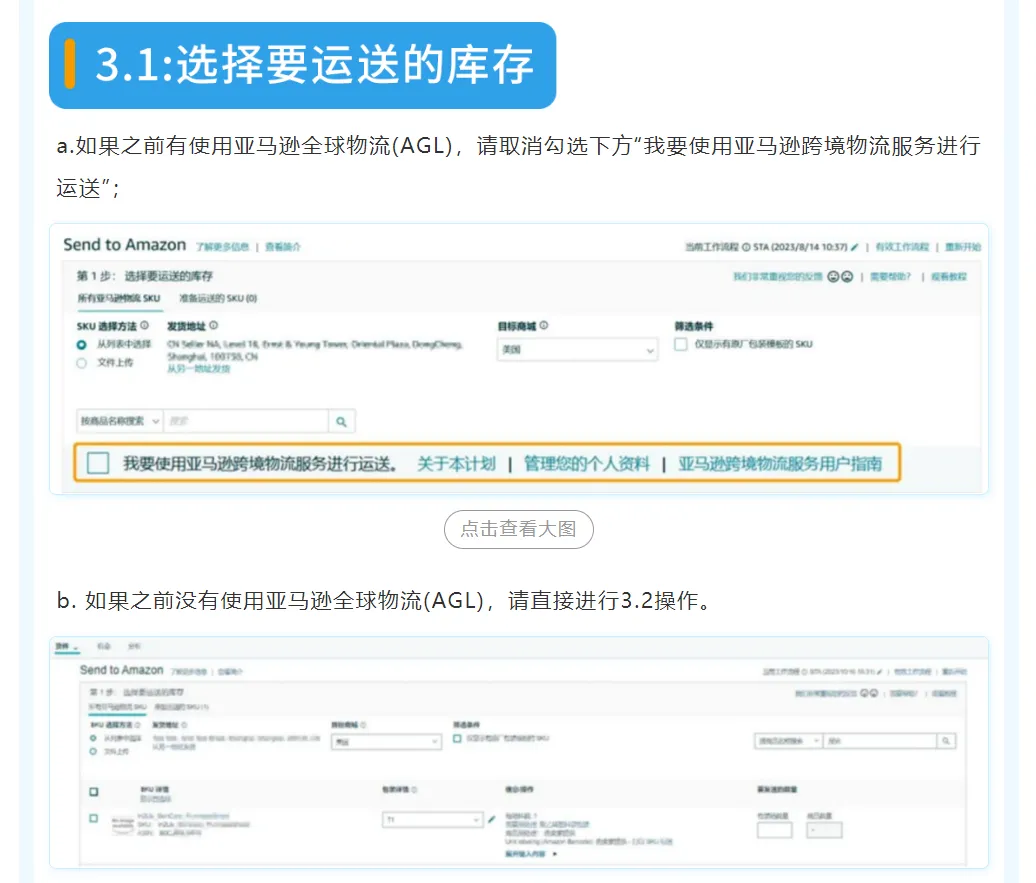Select the 文件上传 radio button

(81, 363)
